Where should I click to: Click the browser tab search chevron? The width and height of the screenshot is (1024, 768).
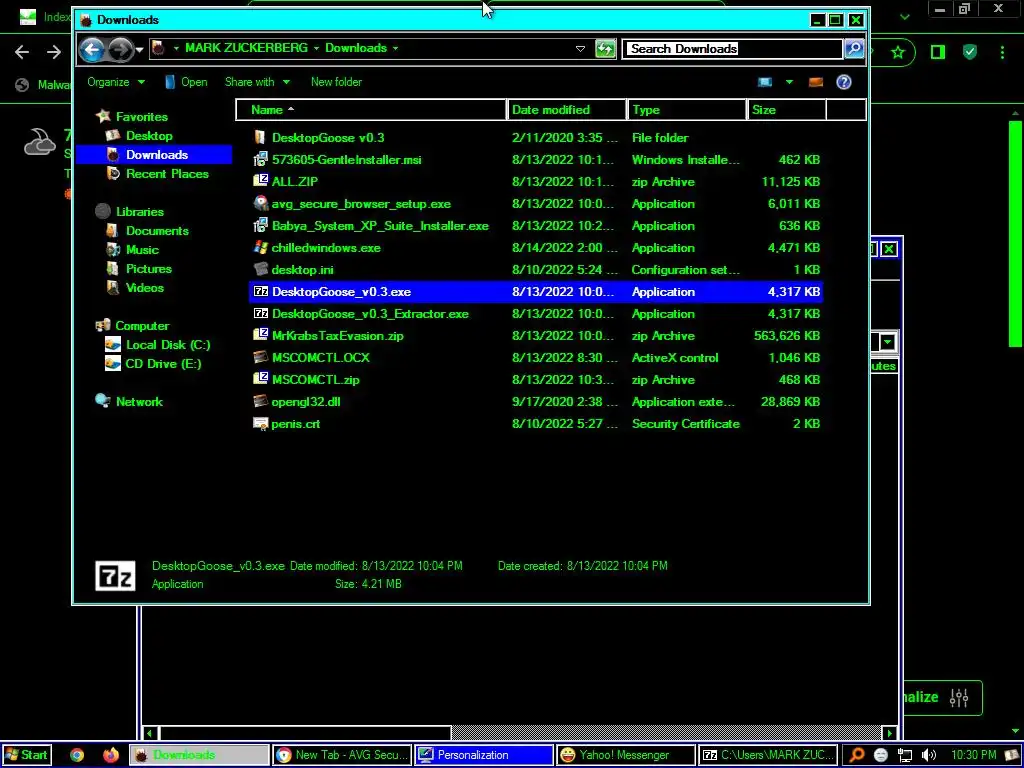pyautogui.click(x=904, y=17)
